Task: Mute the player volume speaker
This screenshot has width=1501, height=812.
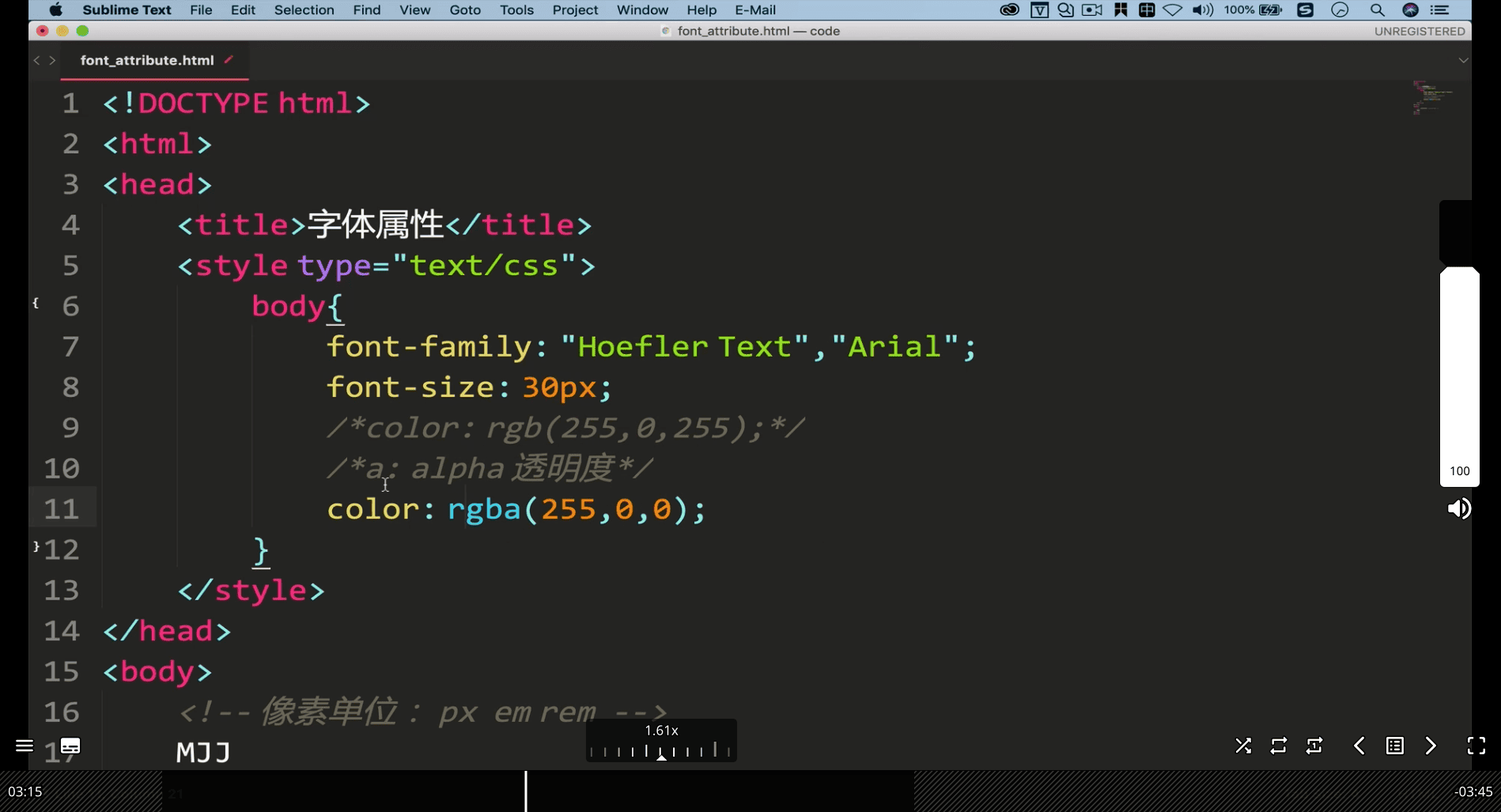Action: pos(1459,508)
